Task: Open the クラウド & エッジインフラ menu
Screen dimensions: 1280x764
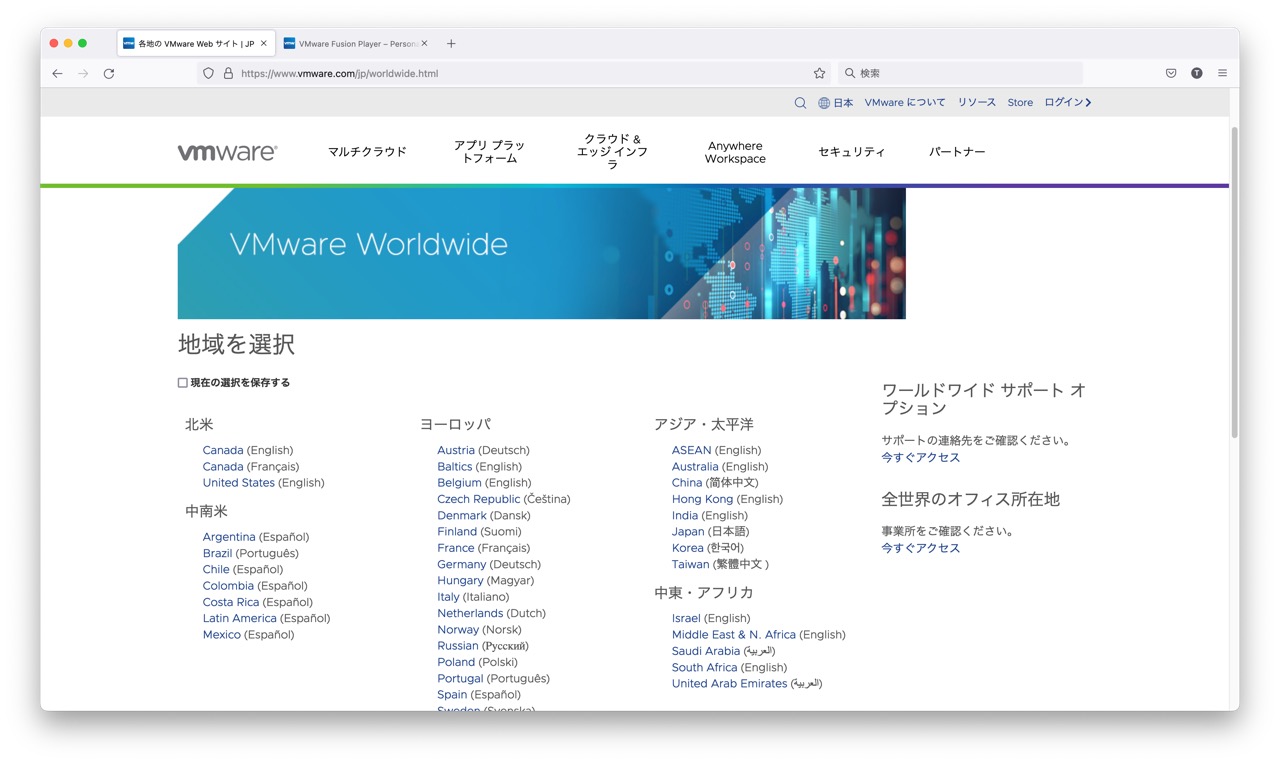Action: (x=613, y=151)
